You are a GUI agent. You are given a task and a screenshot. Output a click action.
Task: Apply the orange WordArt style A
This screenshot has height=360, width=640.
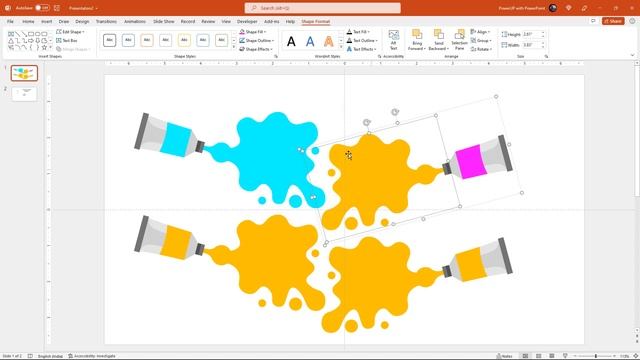pos(329,41)
